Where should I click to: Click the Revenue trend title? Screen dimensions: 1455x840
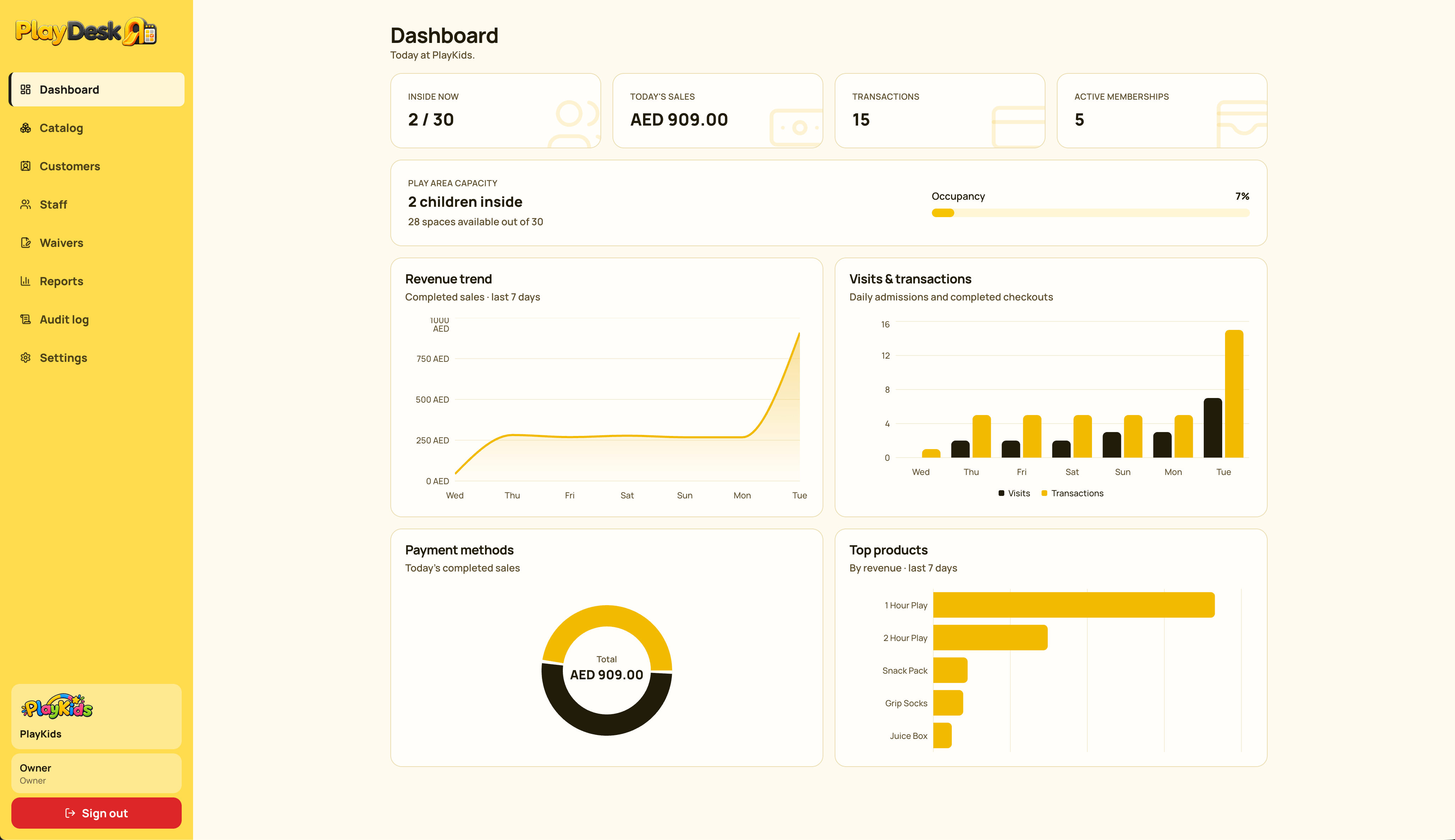[448, 279]
